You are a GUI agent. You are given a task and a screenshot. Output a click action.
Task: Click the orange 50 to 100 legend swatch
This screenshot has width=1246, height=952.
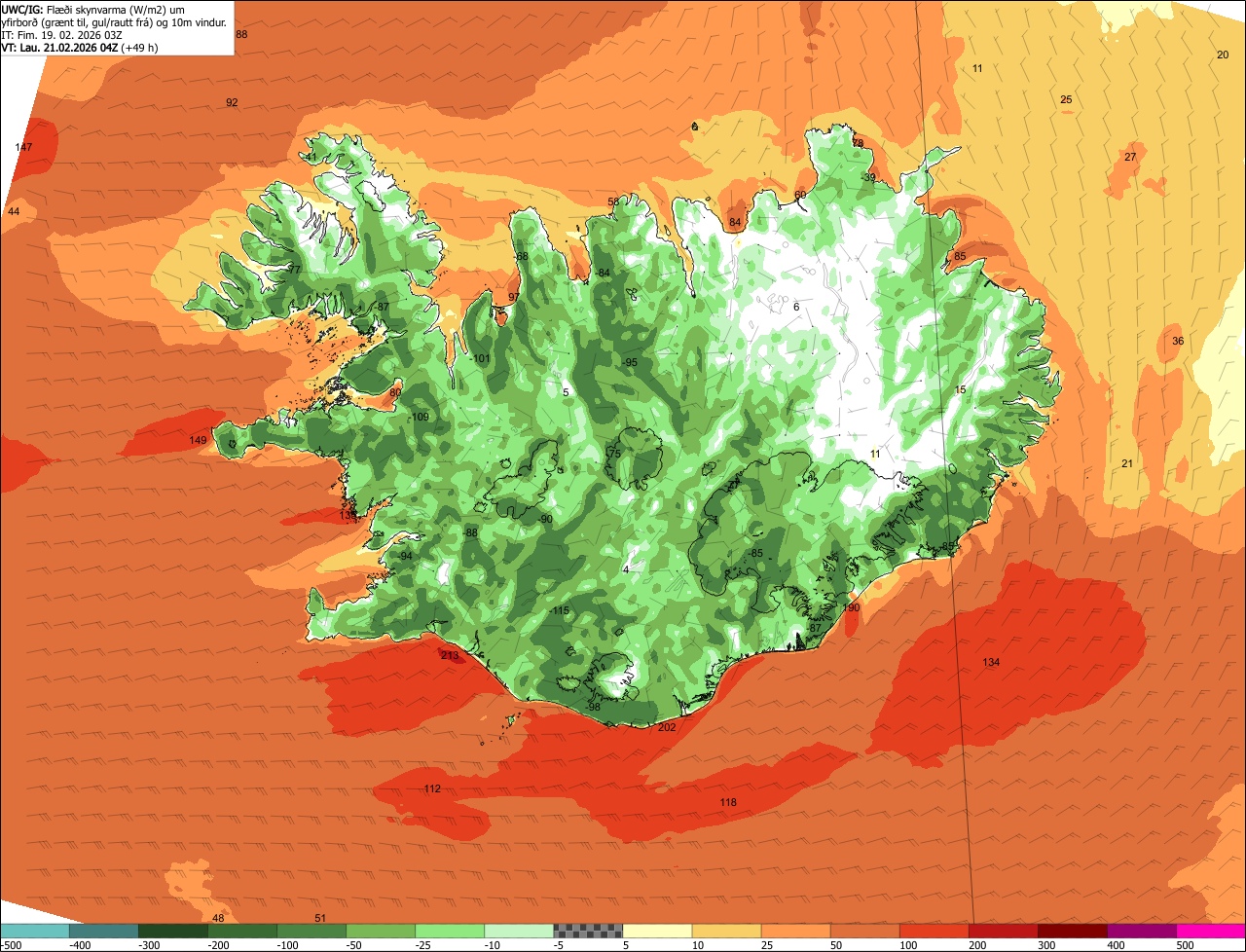coord(864,931)
